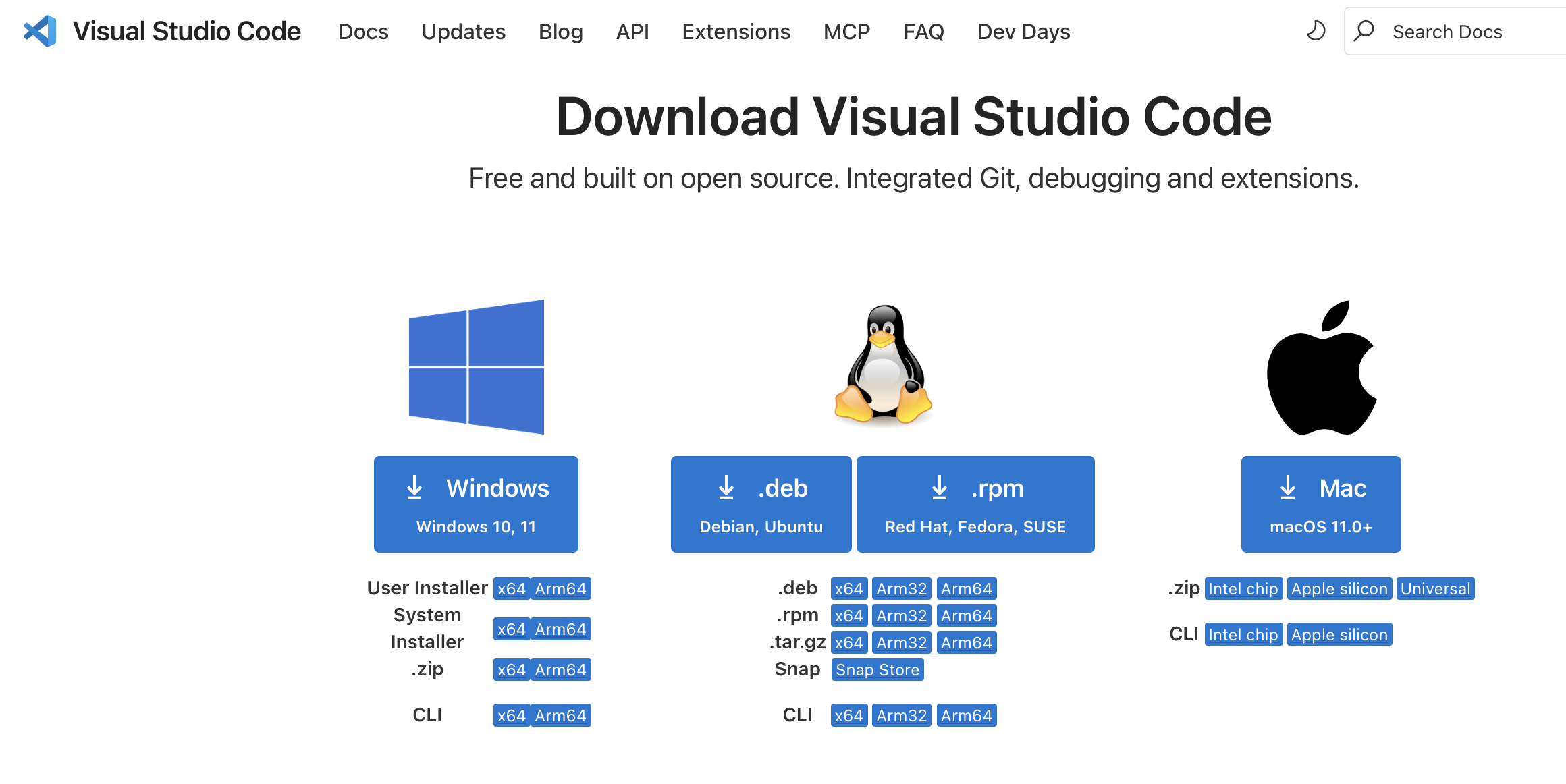1566x784 pixels.
Task: Click into the Search Docs field
Action: 1465,32
